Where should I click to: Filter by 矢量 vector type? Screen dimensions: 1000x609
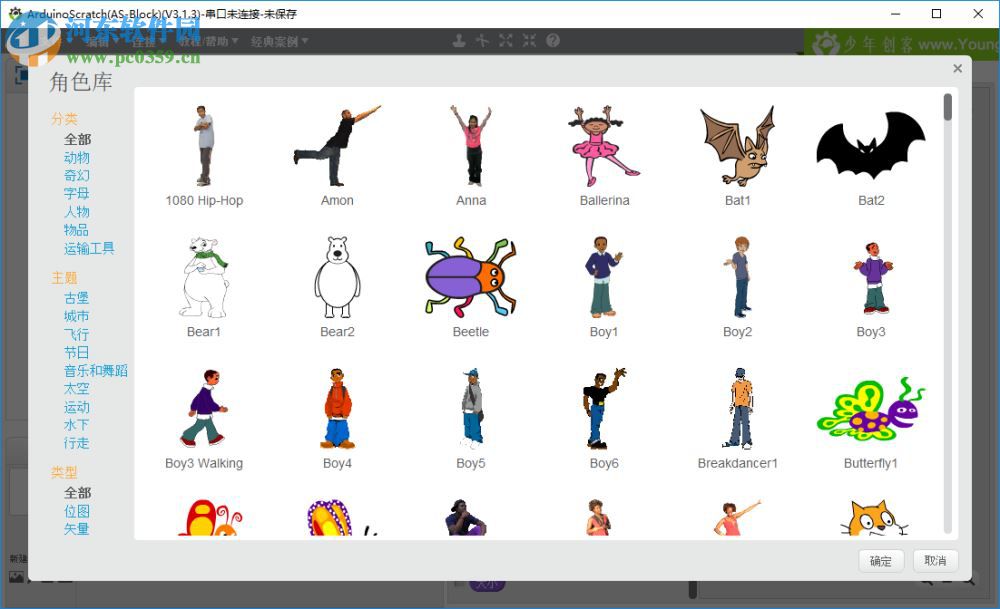click(77, 529)
